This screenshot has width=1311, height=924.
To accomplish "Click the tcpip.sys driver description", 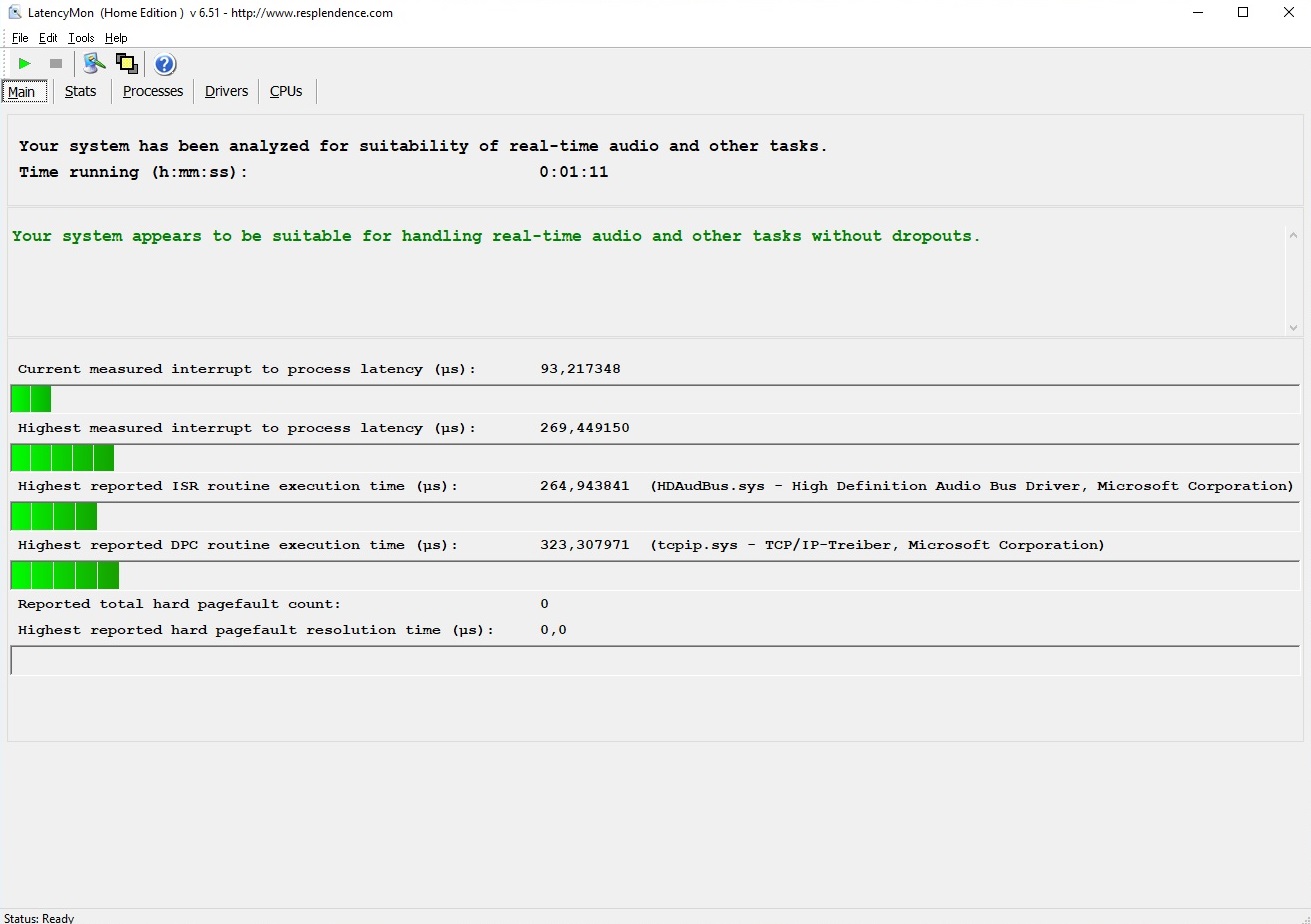I will tap(878, 545).
